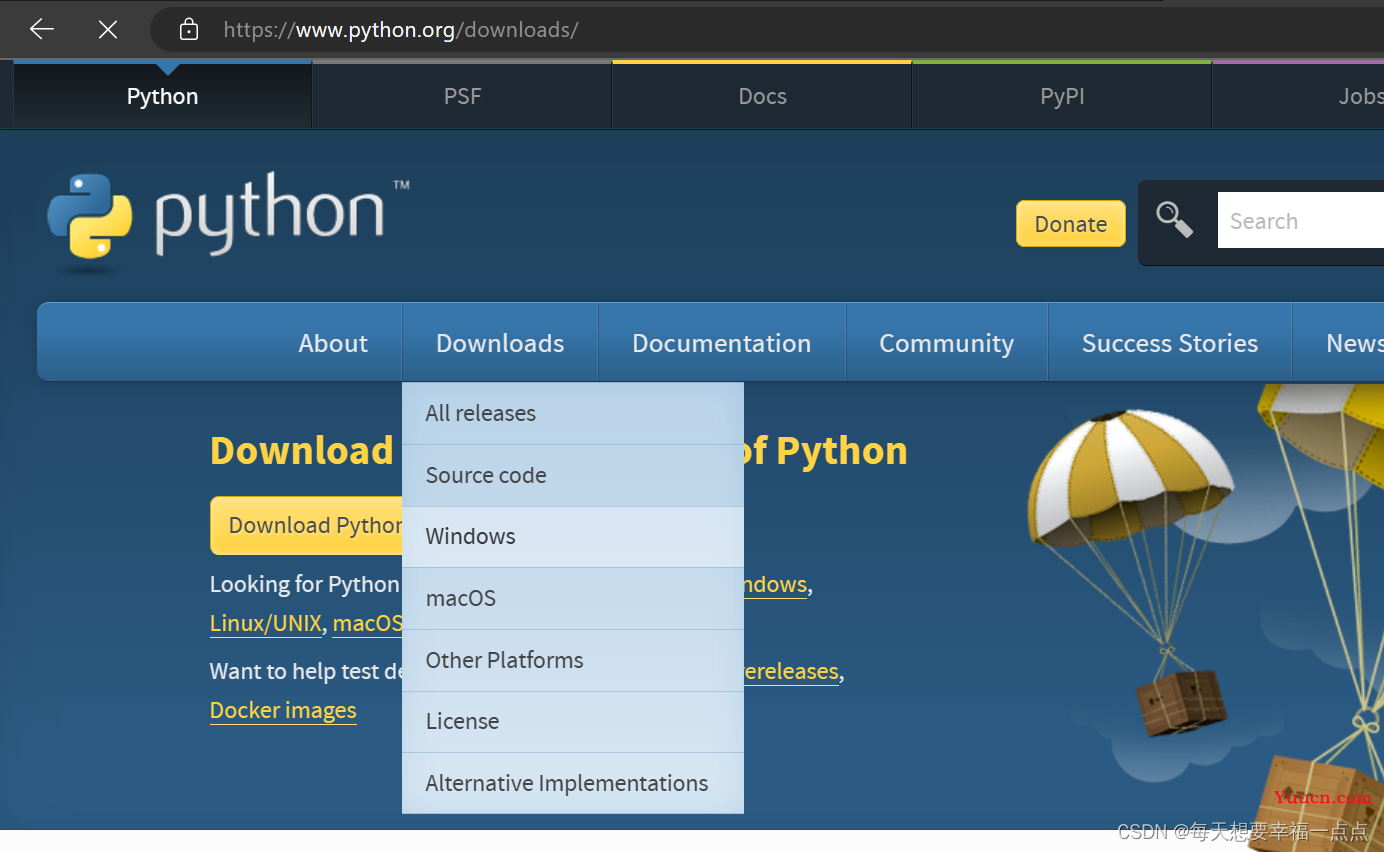The image size is (1384, 852).
Task: Follow the Windows link in paragraph
Action: 775,584
